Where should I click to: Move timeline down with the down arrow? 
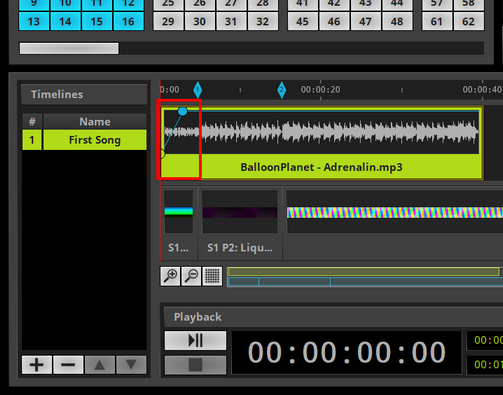131,365
